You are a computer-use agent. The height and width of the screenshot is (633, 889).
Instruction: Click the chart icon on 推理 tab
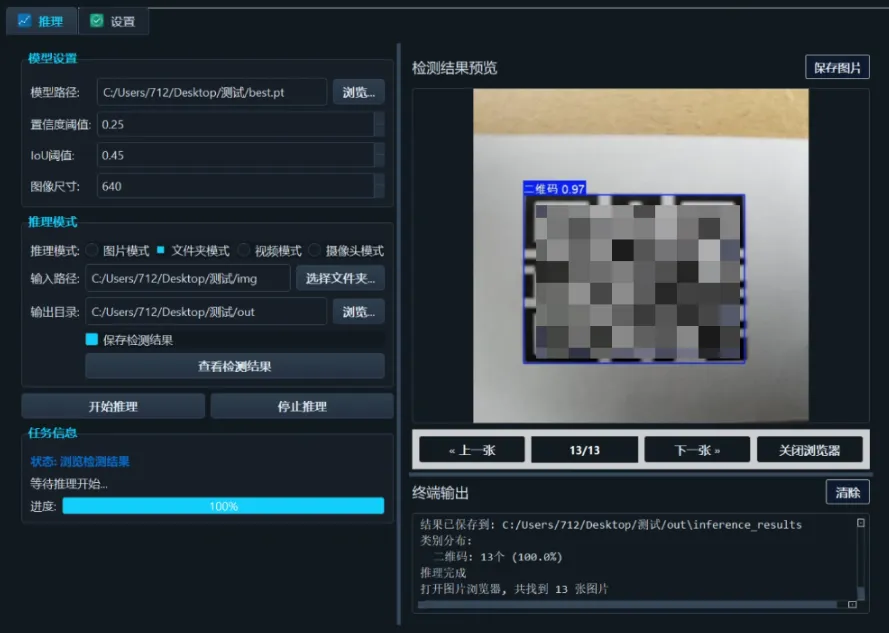24,21
